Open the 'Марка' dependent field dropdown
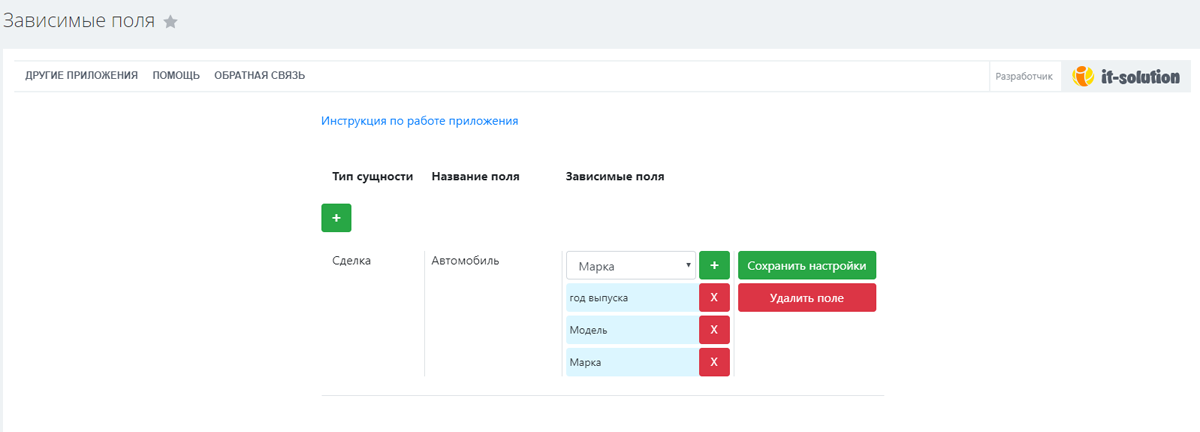This screenshot has height=432, width=1200. point(631,265)
